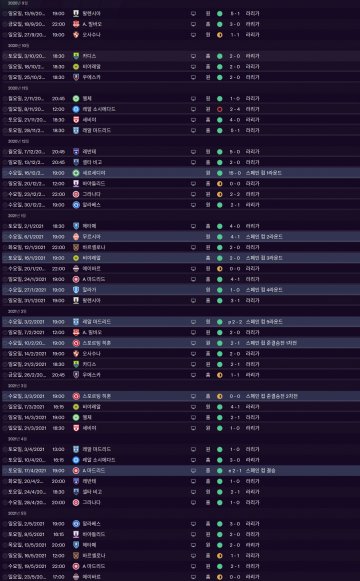Click Valencia club badge in first row
360x581 pixels.
coord(76,13)
